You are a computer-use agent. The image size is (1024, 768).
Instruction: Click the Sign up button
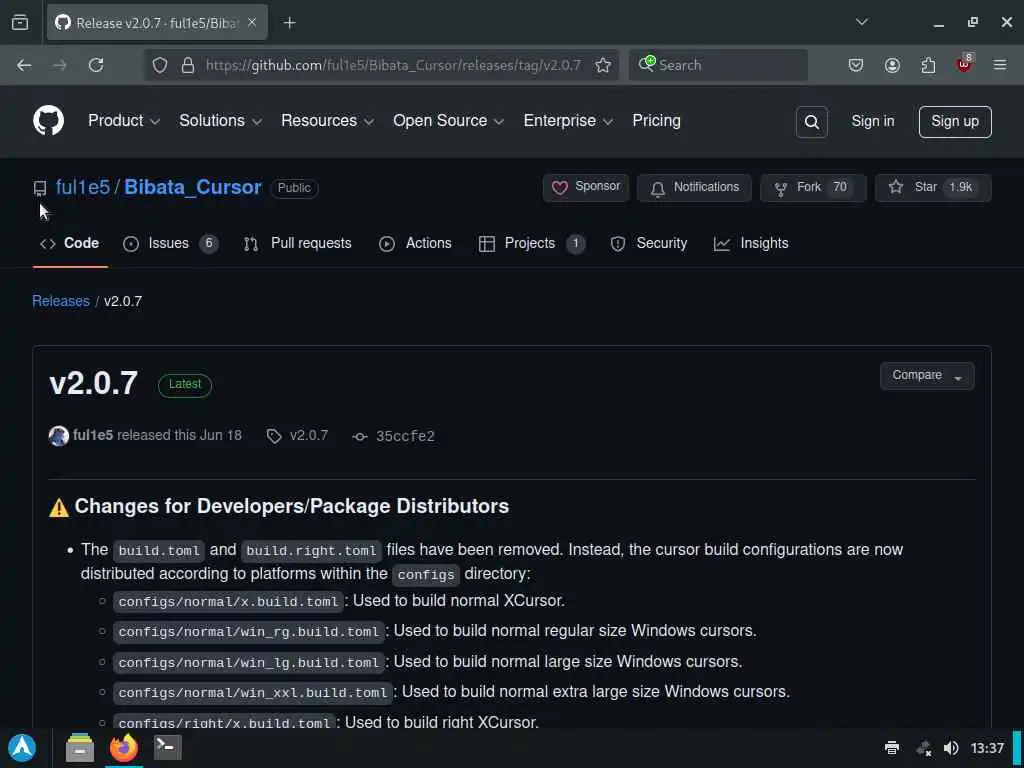click(x=955, y=121)
